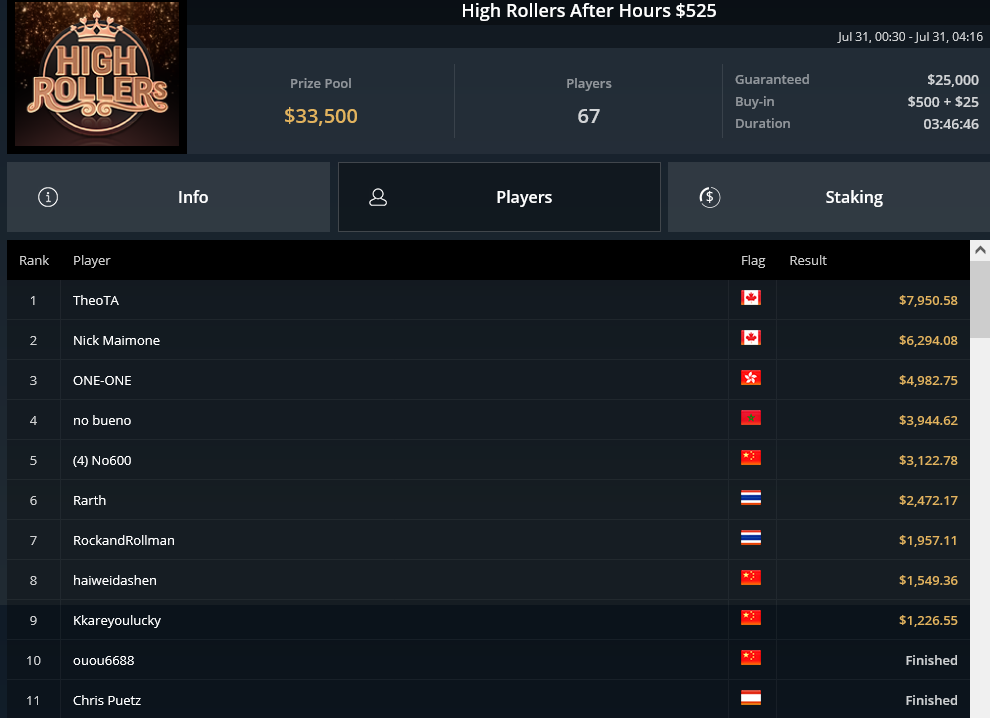Click the Morocco flag for no bueno
Screen dimensions: 990x718
[x=751, y=418]
